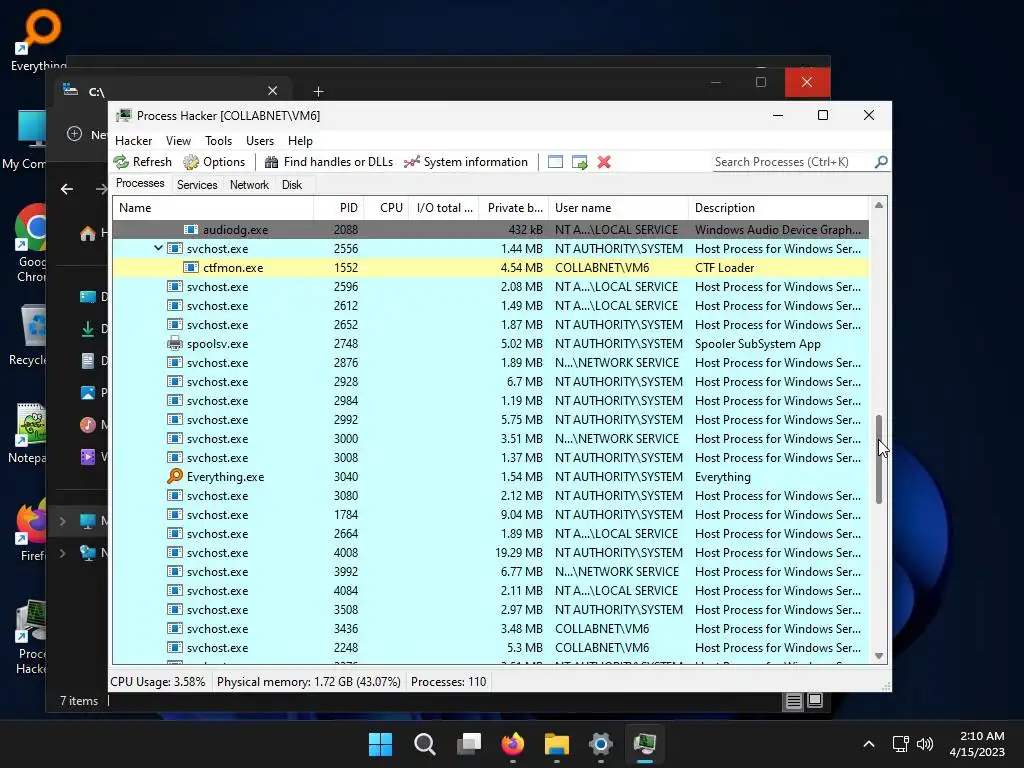The image size is (1024, 768).
Task: Sort by I/O total column header
Action: (444, 208)
